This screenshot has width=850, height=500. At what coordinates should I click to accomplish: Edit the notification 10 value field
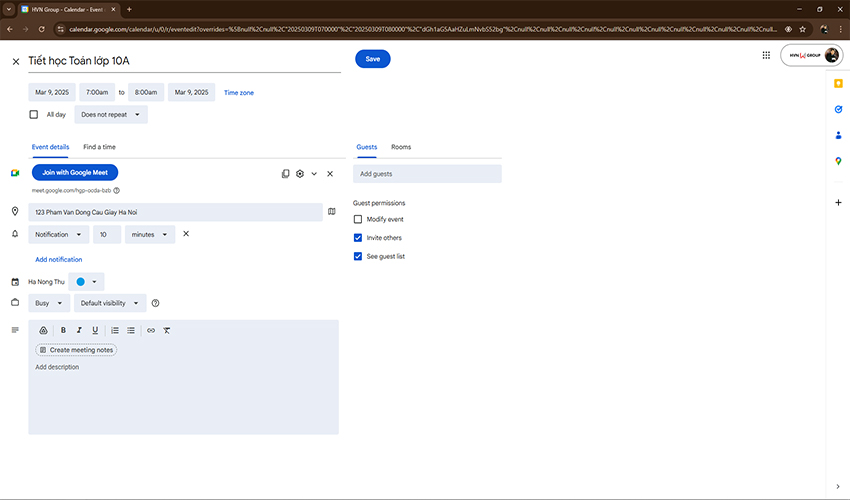[x=107, y=234]
